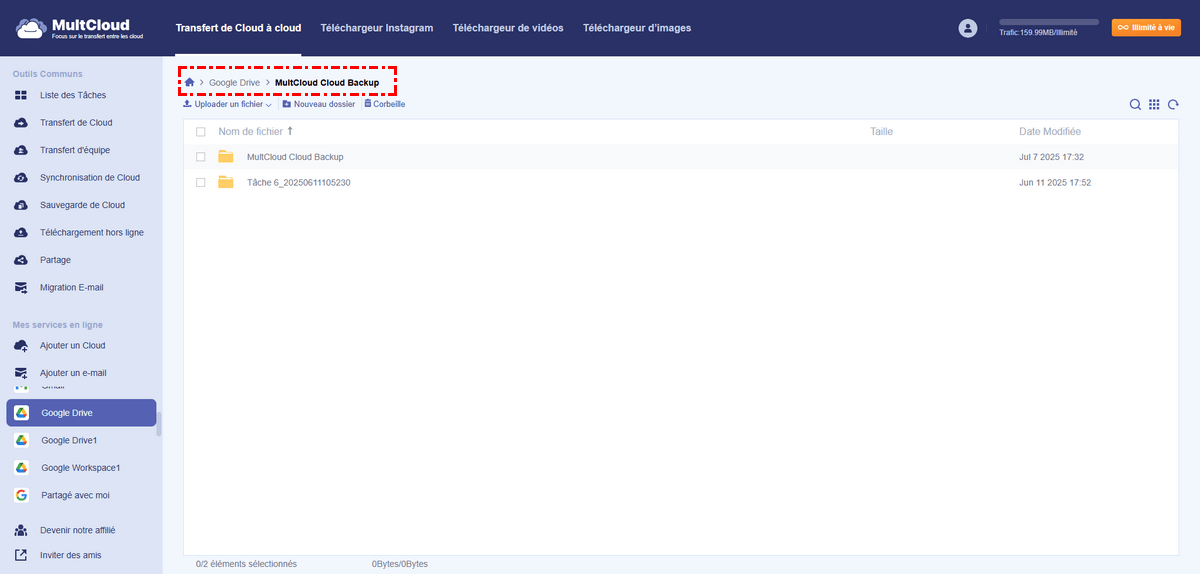Switch to Téléchargeur d'images tab
The image size is (1200, 574).
637,28
